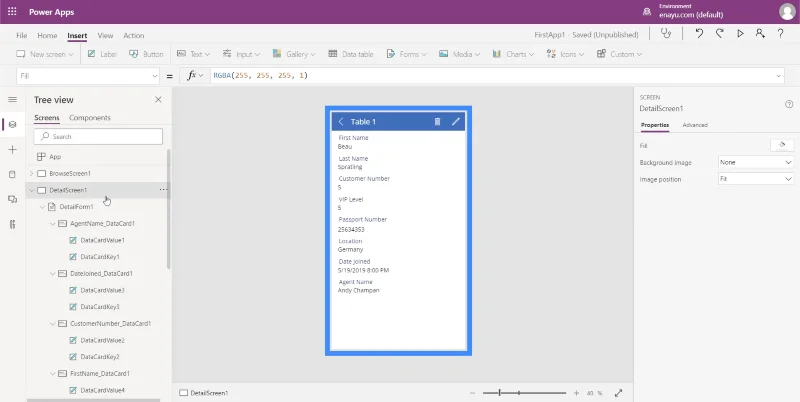
Task: Expand the formula bar chevron
Action: [779, 76]
